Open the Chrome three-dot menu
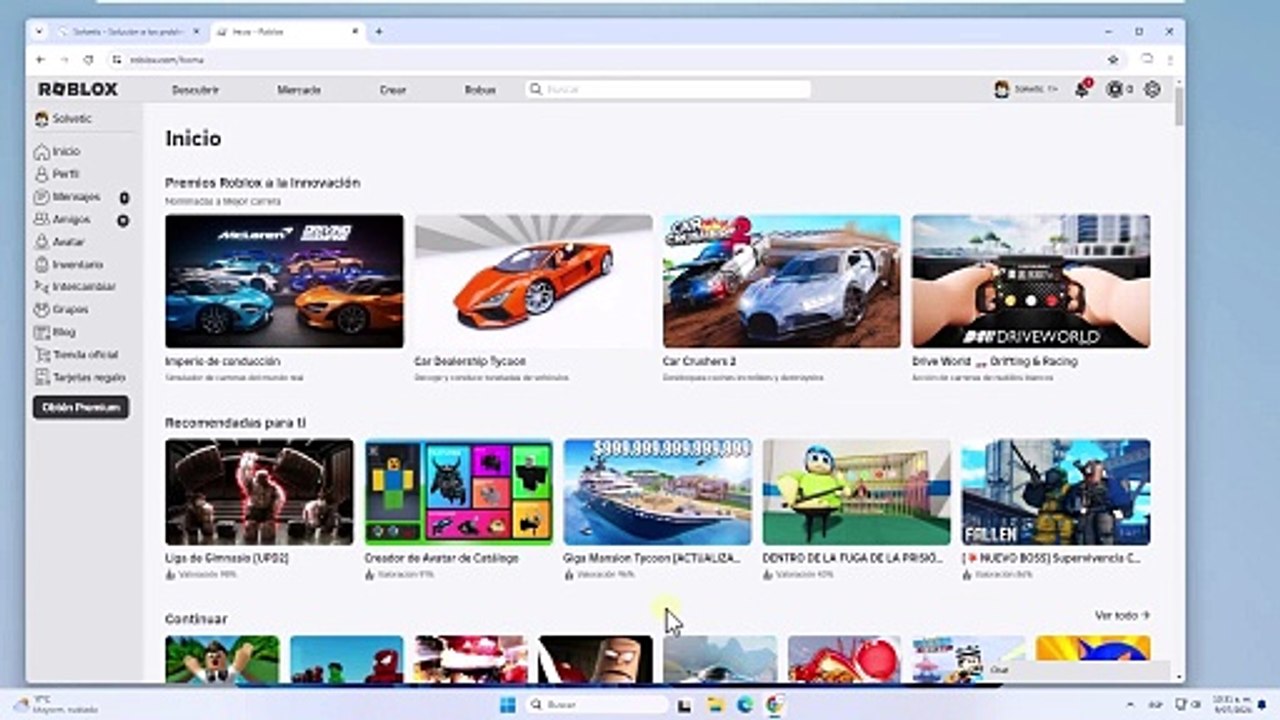The image size is (1280, 720). coord(1170,60)
